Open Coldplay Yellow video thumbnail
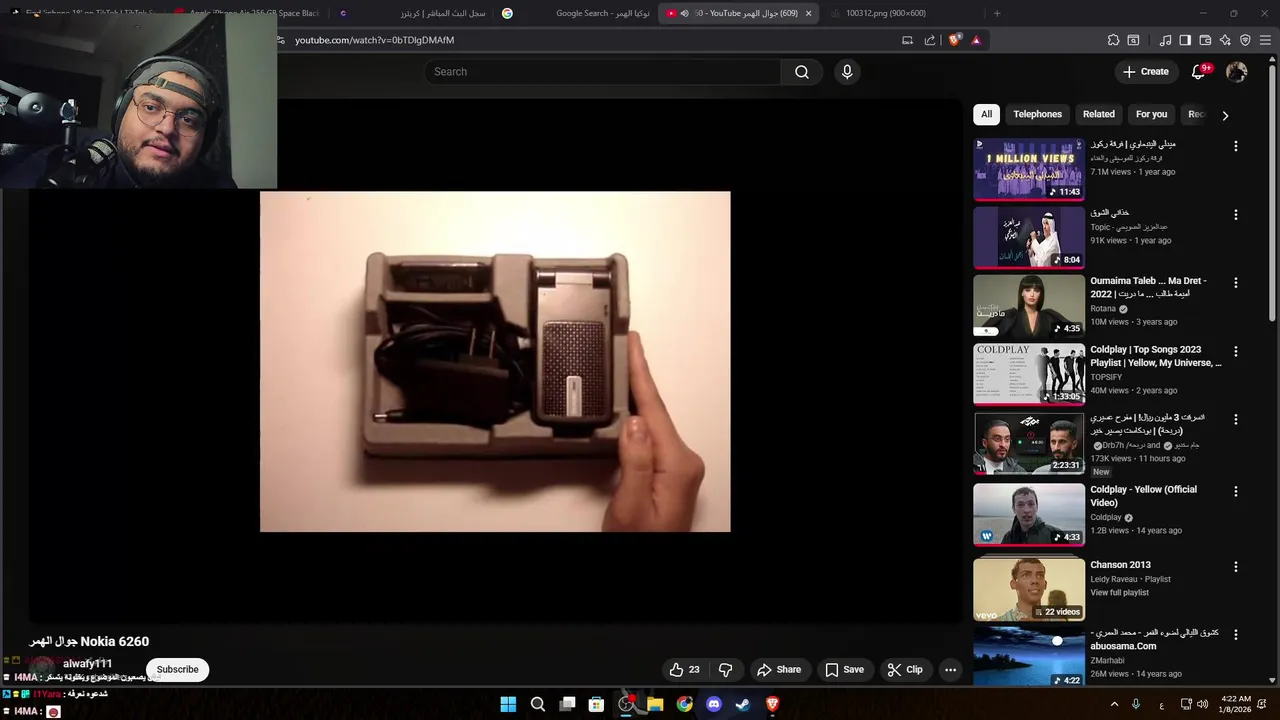 coord(1029,514)
